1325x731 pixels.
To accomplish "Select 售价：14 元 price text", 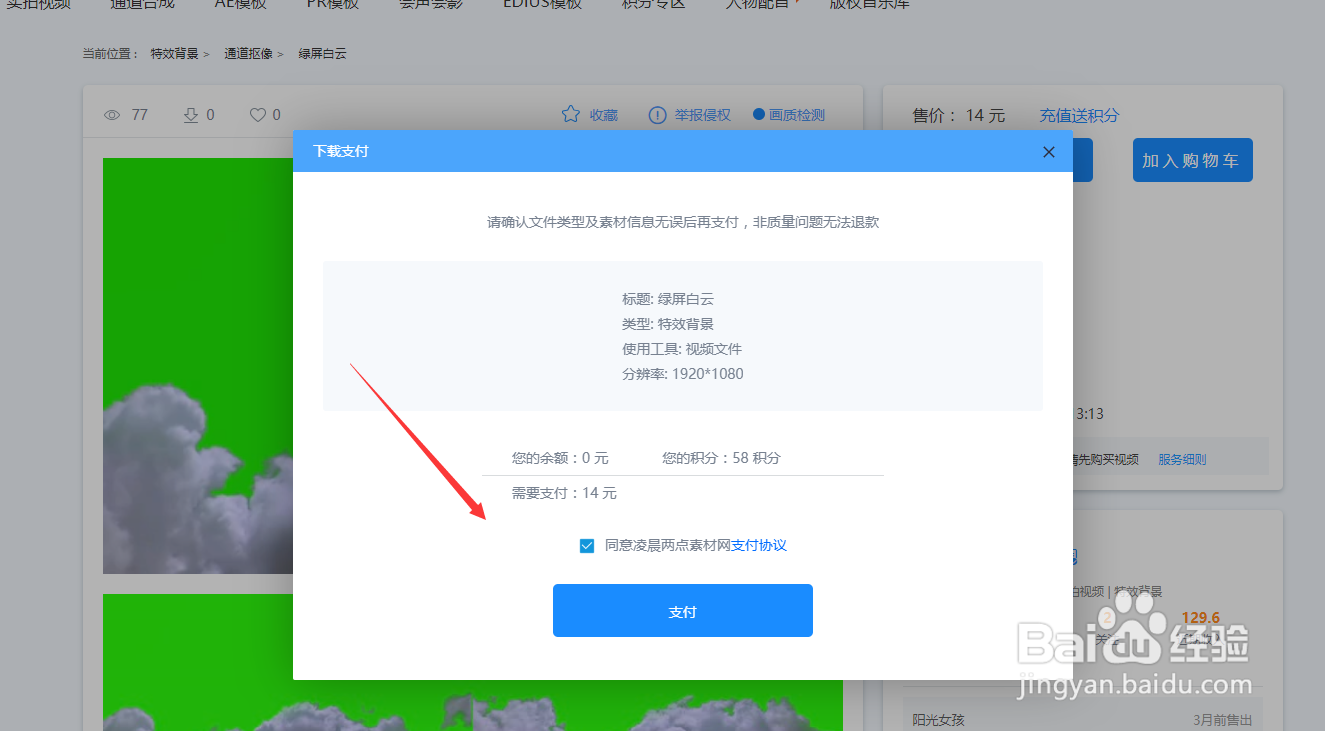I will 959,116.
